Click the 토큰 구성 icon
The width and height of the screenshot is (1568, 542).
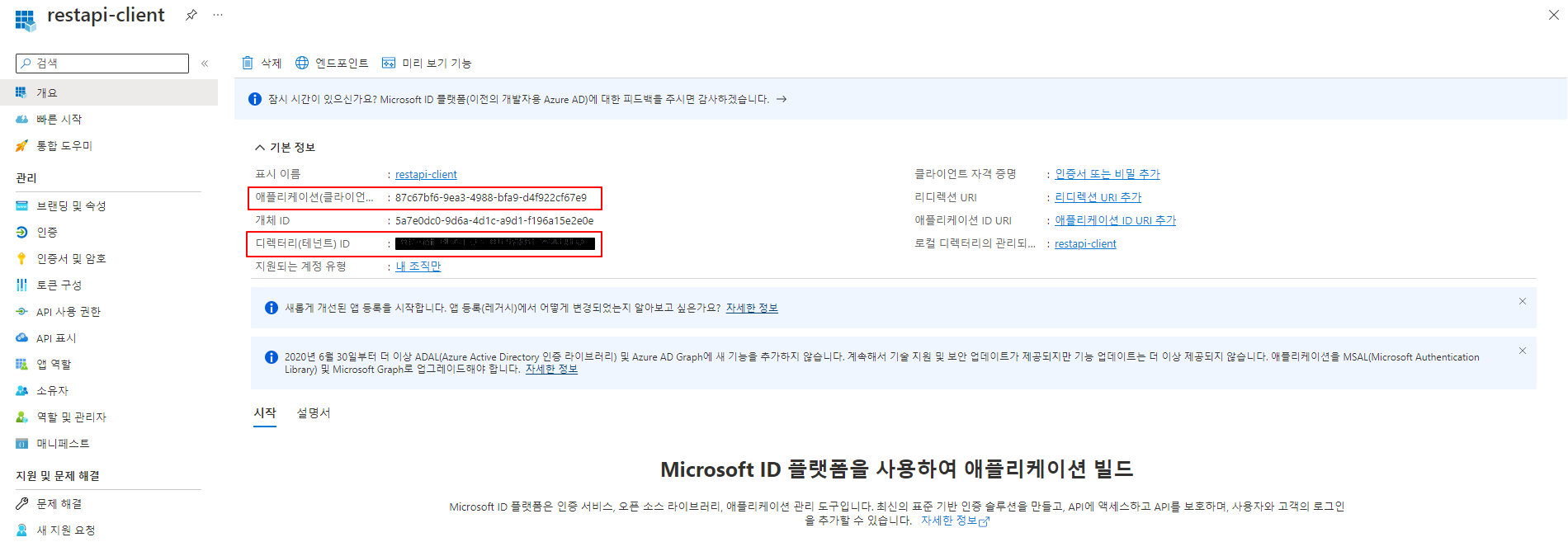click(22, 285)
